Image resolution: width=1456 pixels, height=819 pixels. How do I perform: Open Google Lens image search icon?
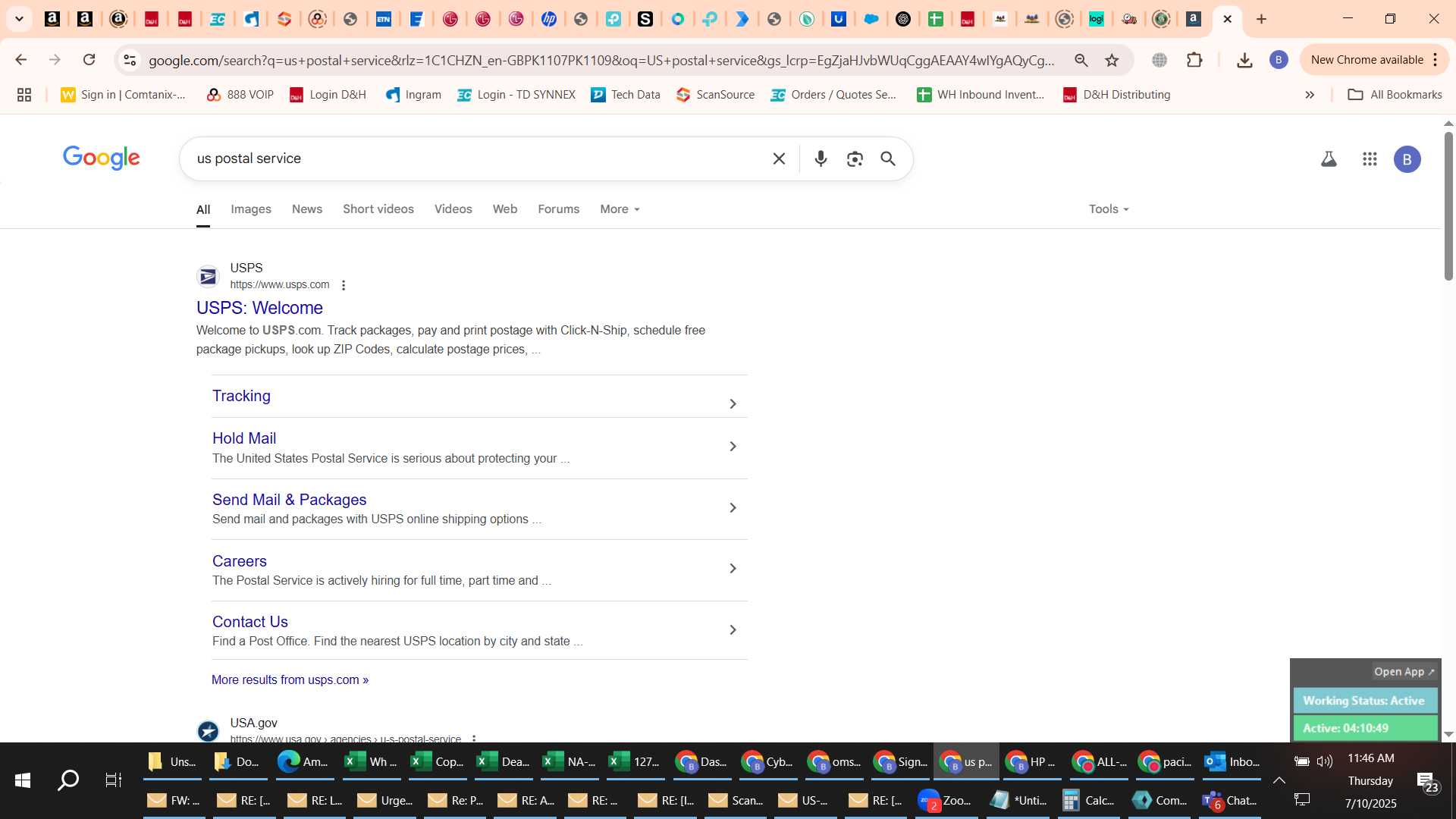point(855,158)
